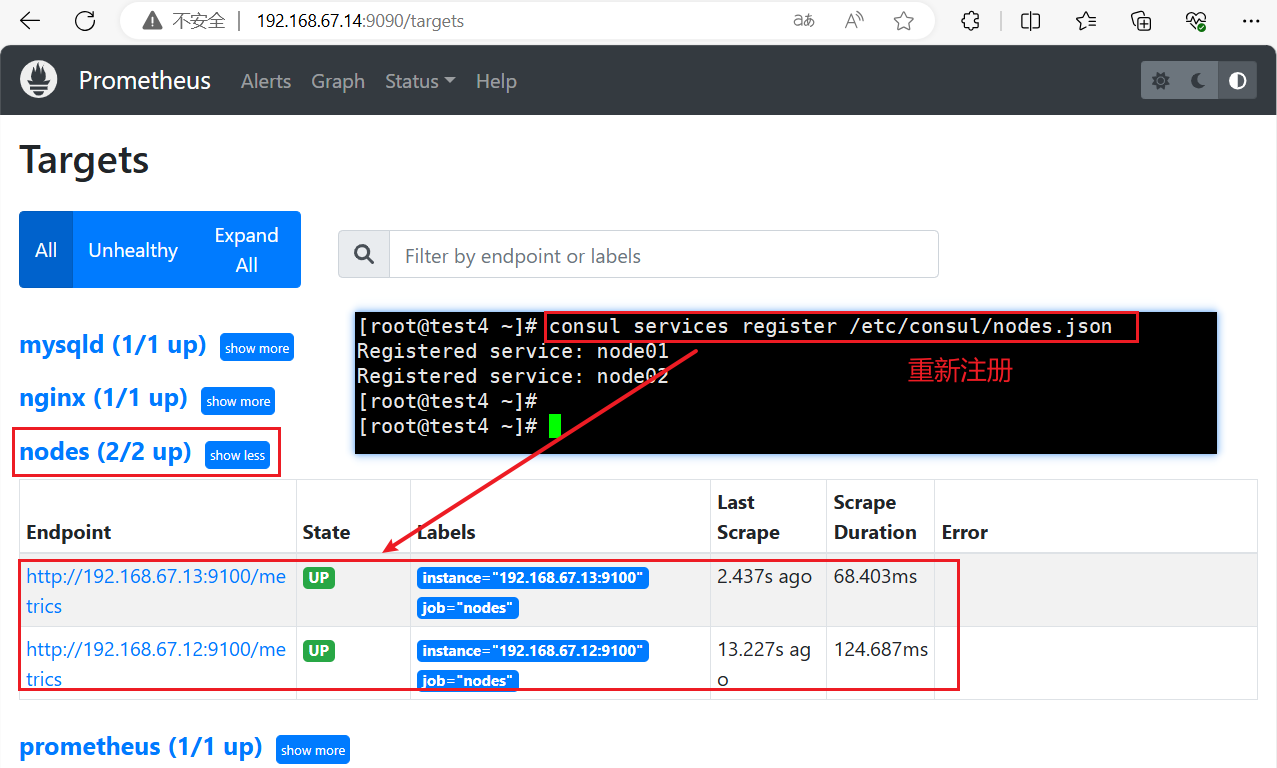Click the browser back arrow
This screenshot has width=1277, height=768.
click(x=30, y=21)
